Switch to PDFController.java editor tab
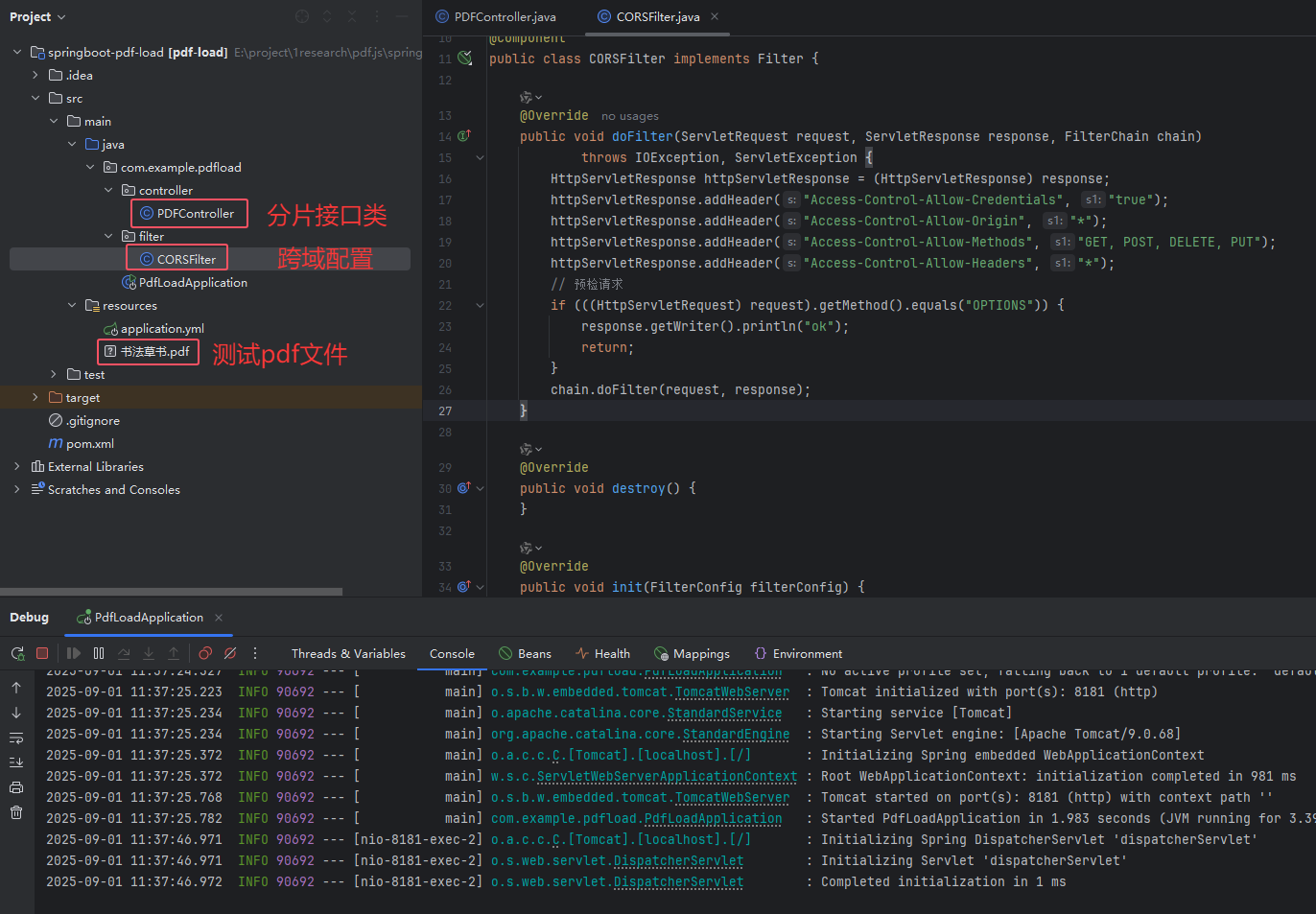This screenshot has width=1316, height=914. (495, 16)
